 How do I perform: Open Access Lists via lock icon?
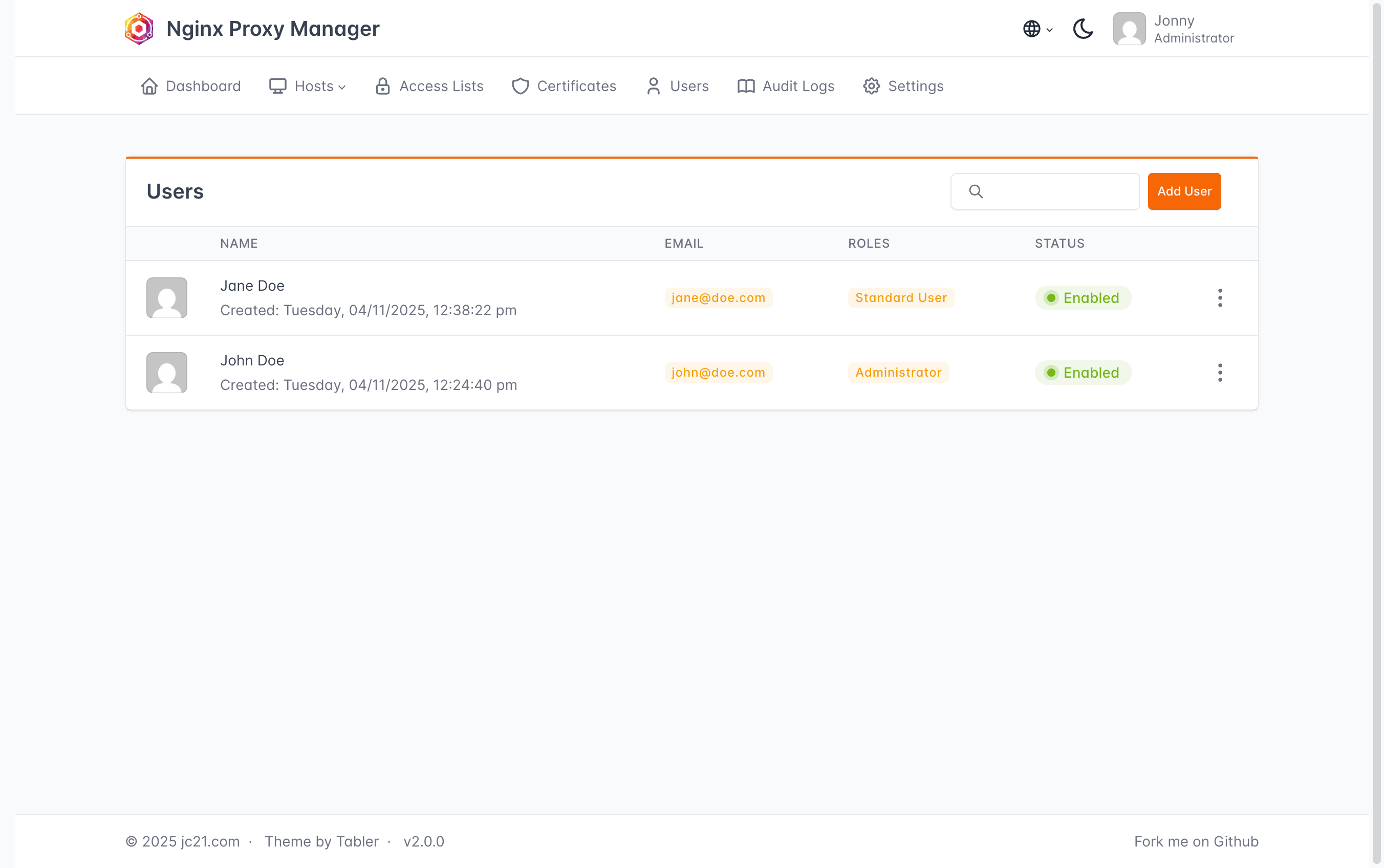pos(383,86)
